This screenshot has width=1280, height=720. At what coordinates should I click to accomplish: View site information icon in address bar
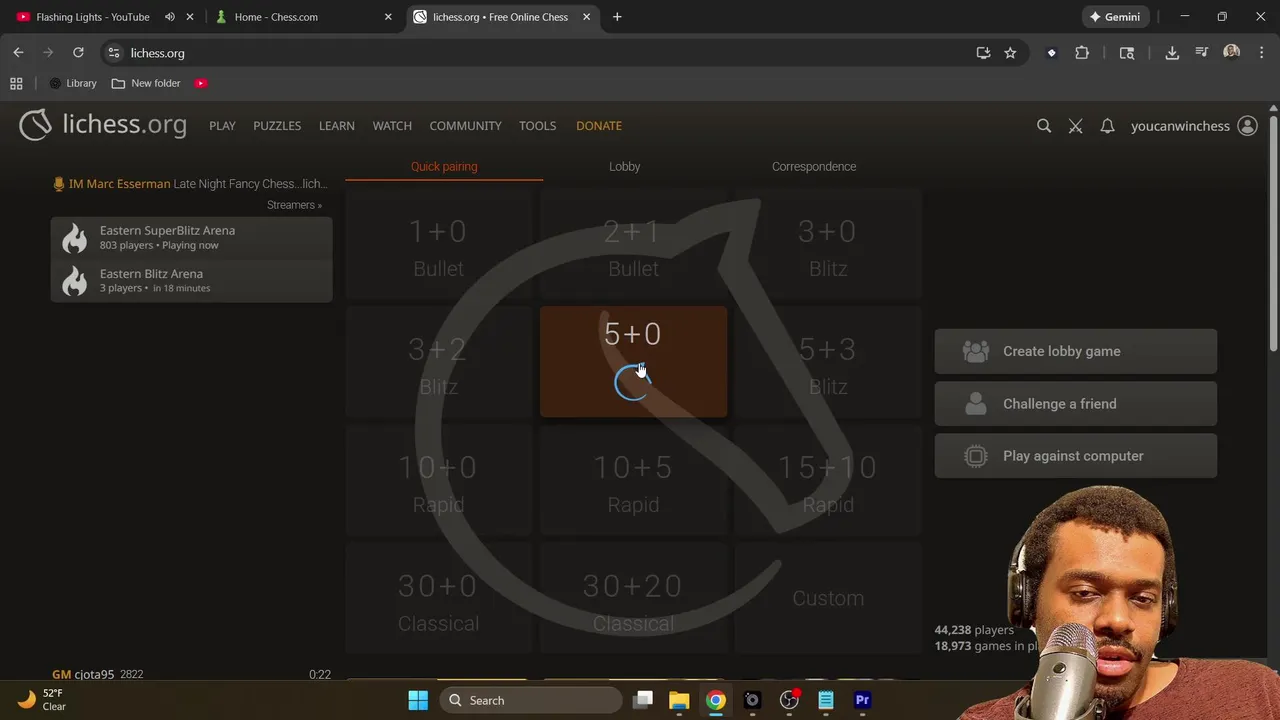click(x=113, y=53)
